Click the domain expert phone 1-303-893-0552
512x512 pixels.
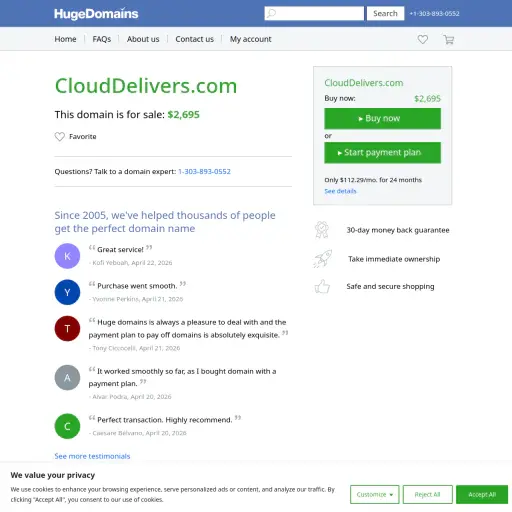204,171
